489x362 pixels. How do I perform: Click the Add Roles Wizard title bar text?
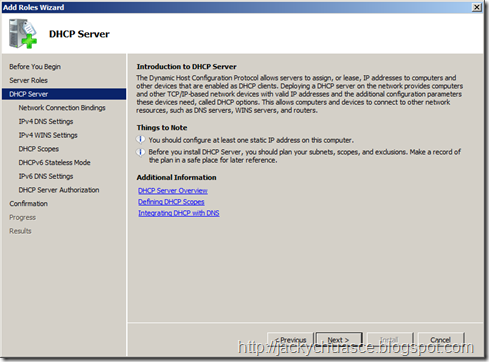[x=33, y=7]
